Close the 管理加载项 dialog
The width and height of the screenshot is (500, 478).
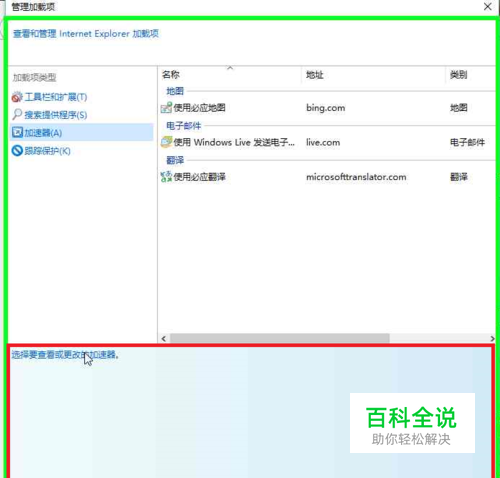487,6
